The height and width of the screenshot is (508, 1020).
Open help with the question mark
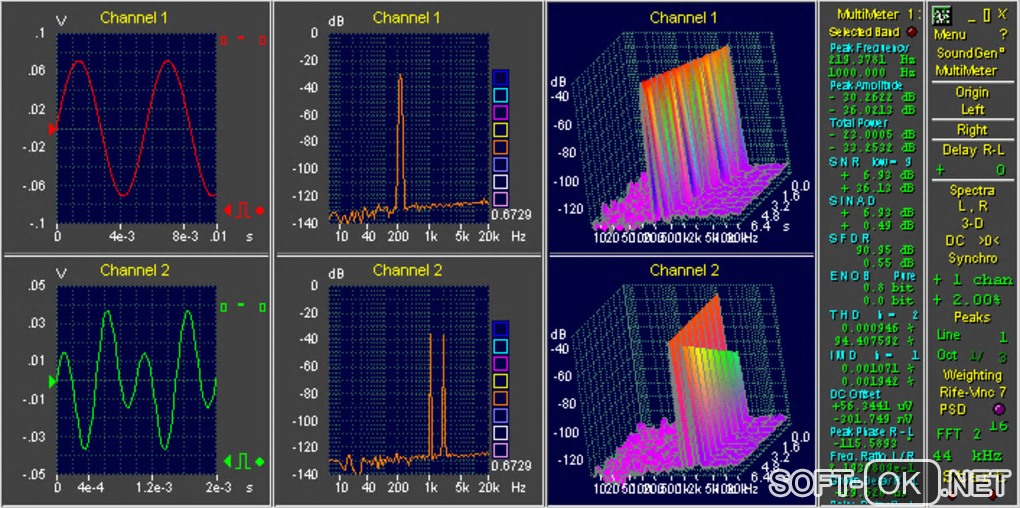1003,34
